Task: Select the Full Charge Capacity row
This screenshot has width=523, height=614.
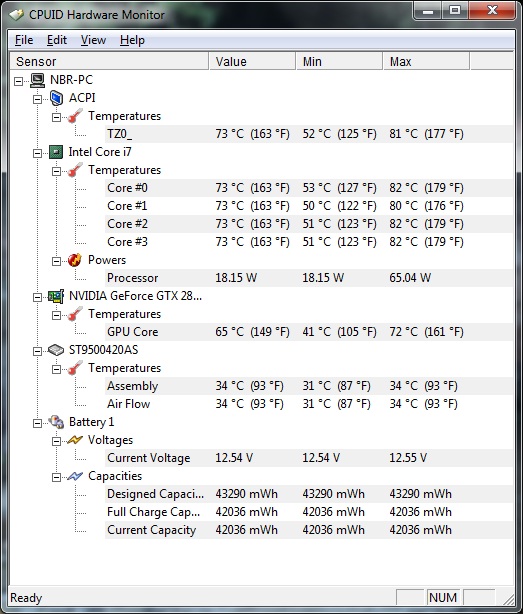Action: tap(309, 513)
